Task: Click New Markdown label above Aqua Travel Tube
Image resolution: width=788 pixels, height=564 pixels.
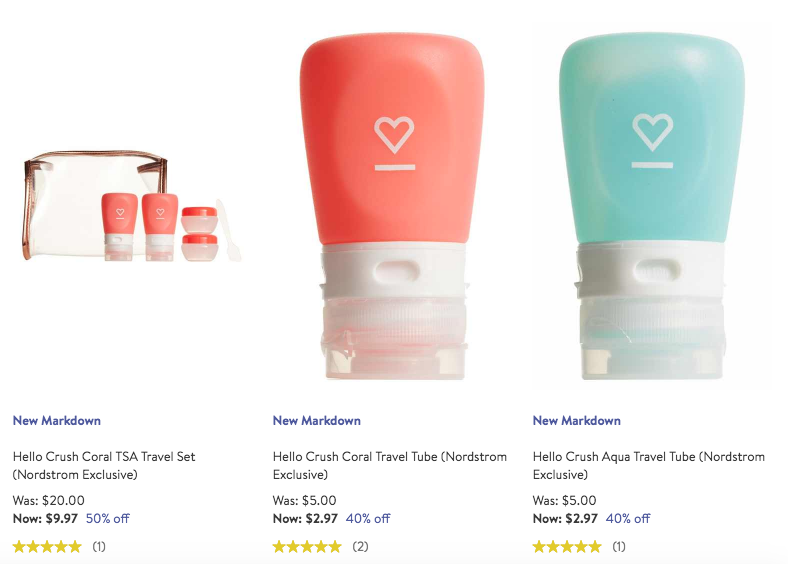Action: point(576,421)
